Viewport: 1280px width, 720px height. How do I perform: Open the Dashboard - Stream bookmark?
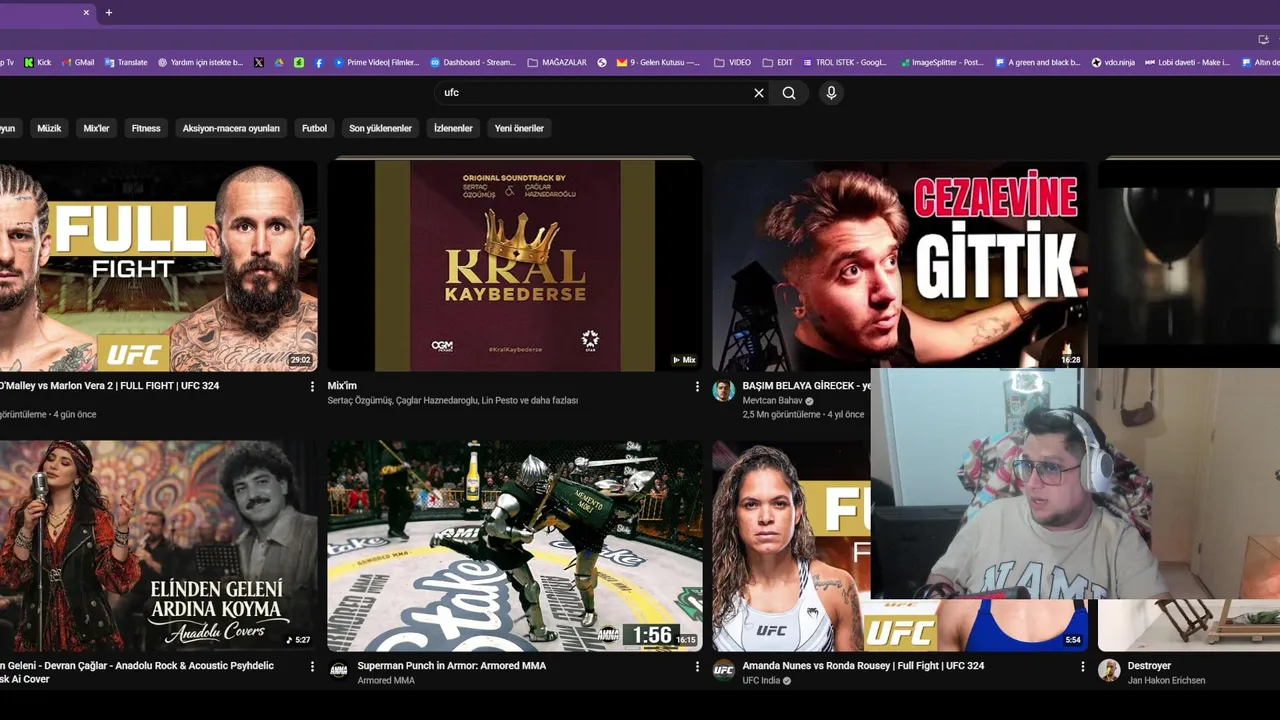pyautogui.click(x=473, y=62)
